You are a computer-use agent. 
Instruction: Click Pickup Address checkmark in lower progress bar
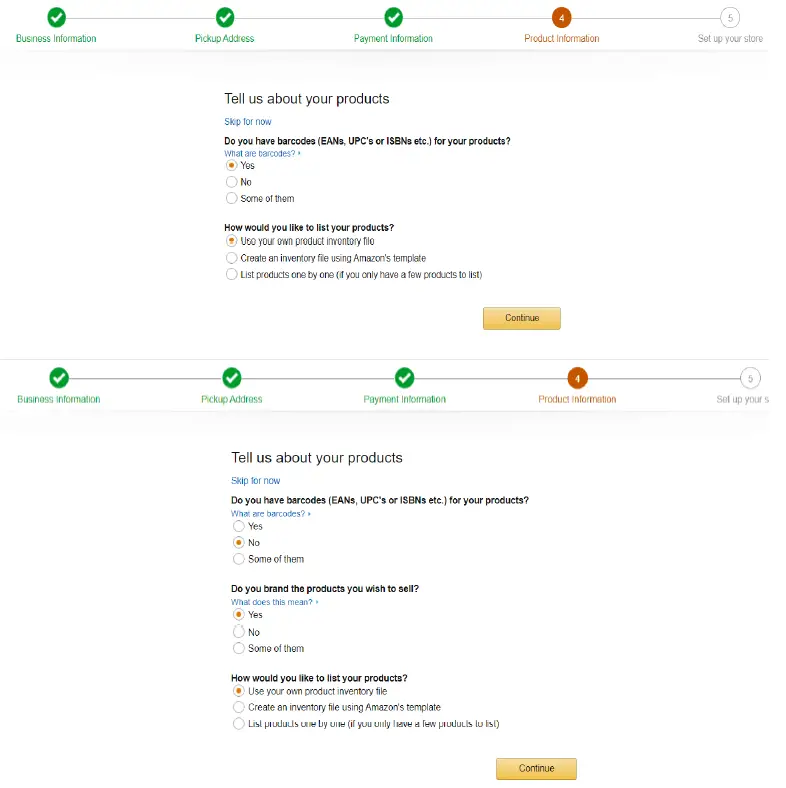pyautogui.click(x=232, y=378)
